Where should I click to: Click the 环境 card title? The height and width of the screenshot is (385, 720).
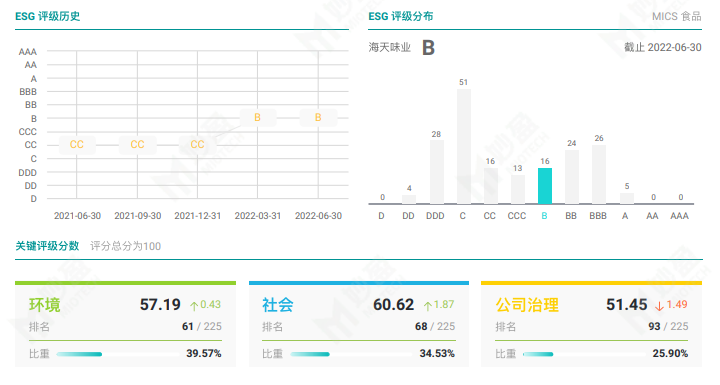45,305
